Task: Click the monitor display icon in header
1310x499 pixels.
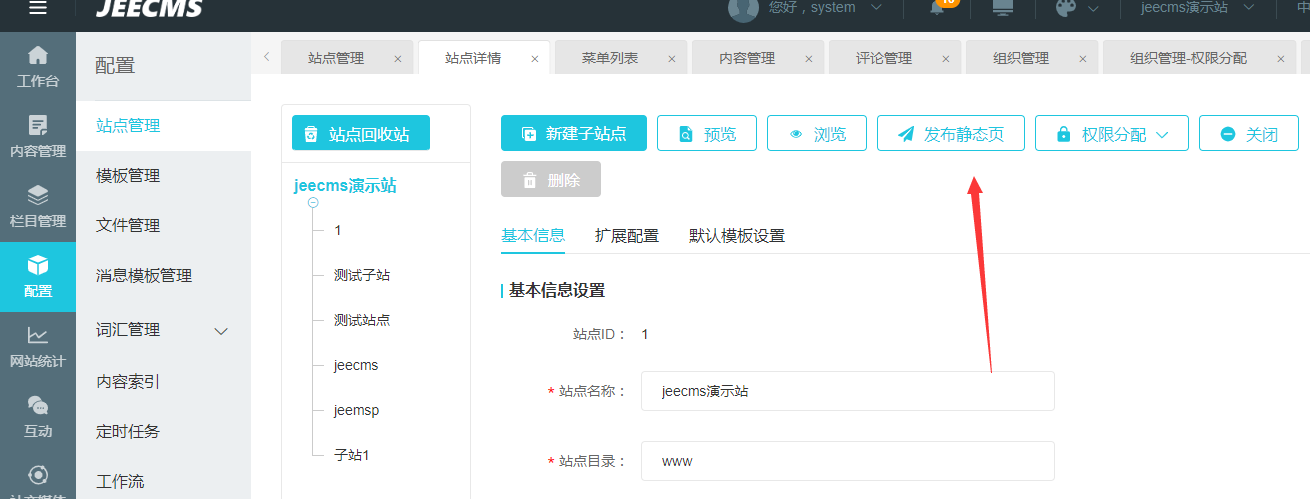Action: pyautogui.click(x=1002, y=8)
